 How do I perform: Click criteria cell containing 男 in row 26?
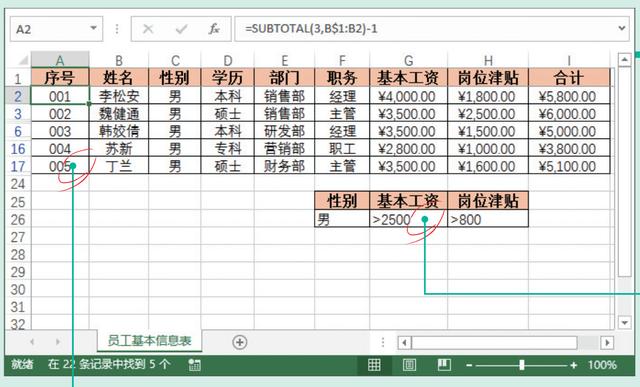point(342,220)
